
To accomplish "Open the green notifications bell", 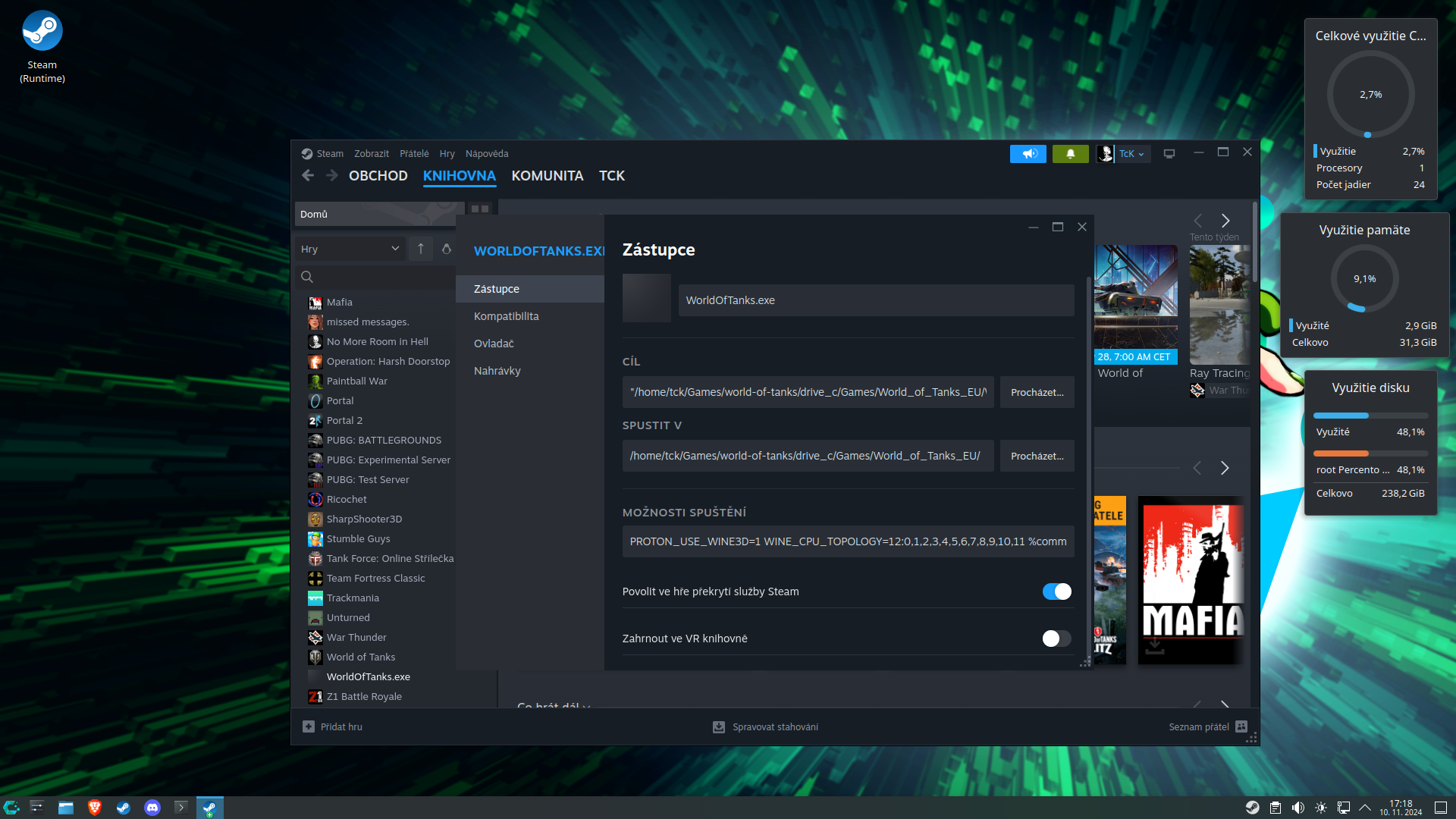I will pyautogui.click(x=1070, y=154).
